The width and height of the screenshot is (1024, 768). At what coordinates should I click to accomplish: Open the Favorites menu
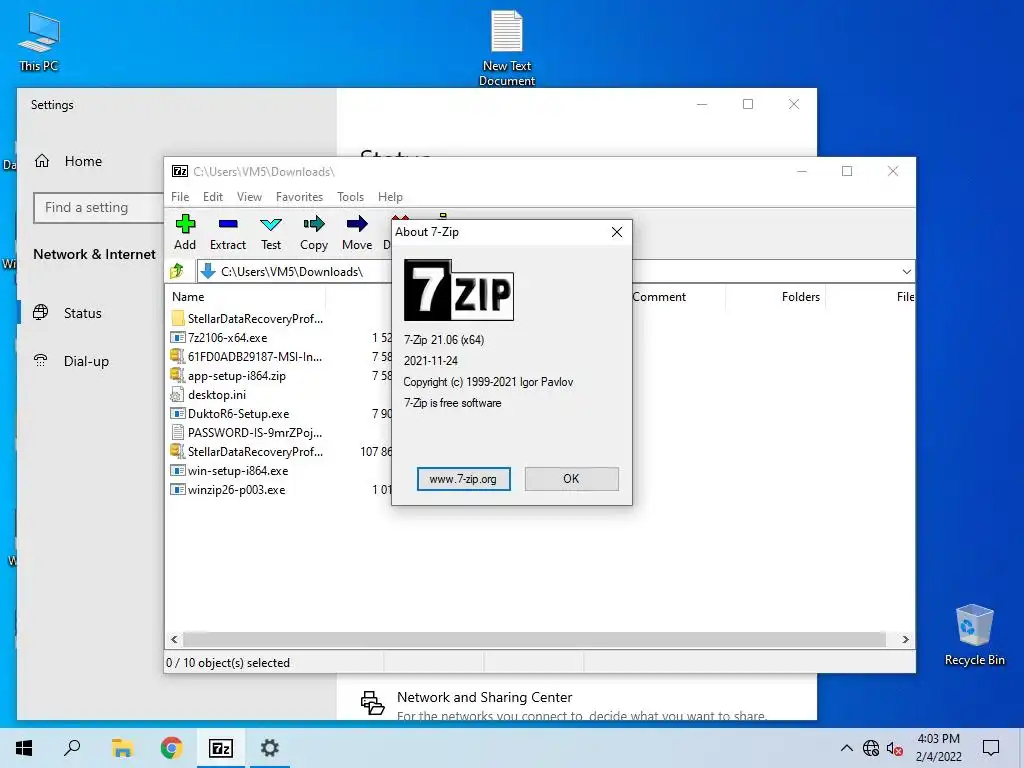click(299, 197)
